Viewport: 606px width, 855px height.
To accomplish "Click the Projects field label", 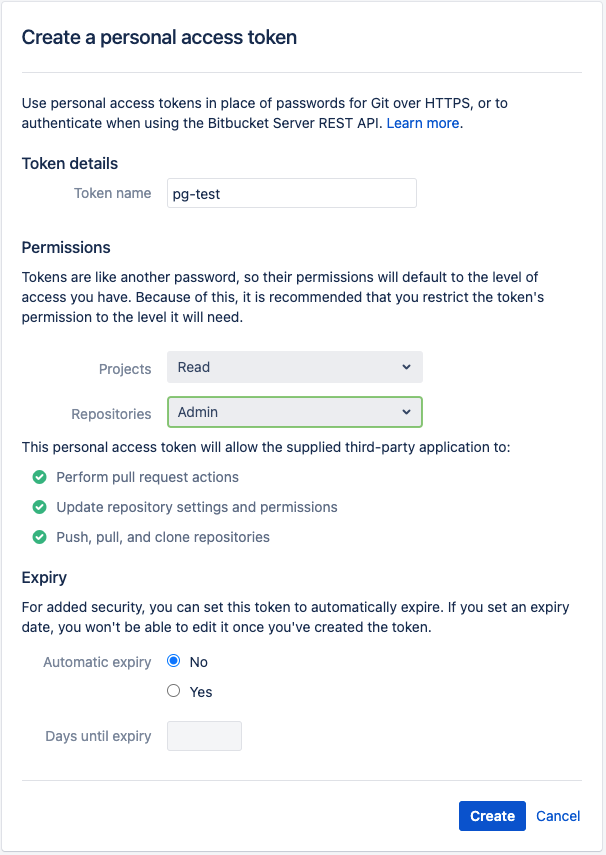I will [125, 369].
